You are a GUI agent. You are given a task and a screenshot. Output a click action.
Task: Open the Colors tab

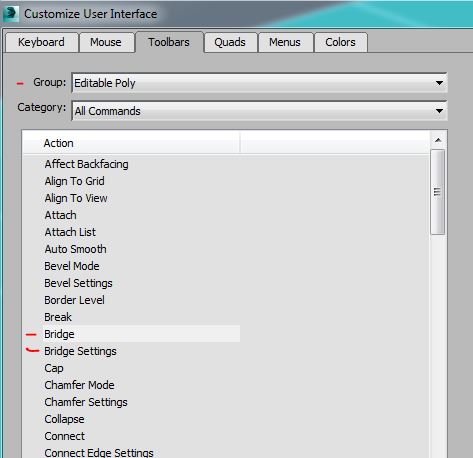[341, 42]
